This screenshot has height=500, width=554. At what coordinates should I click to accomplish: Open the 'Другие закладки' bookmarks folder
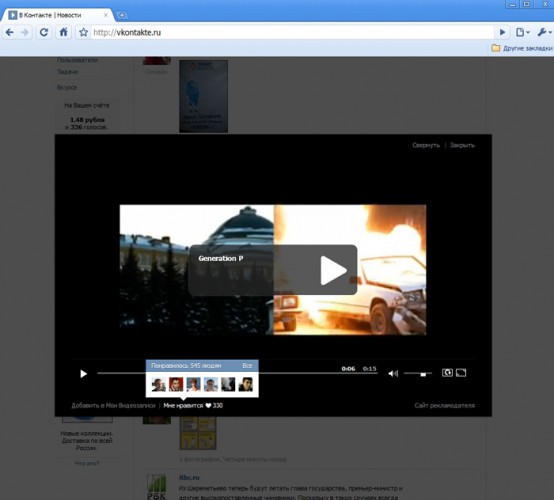[522, 48]
